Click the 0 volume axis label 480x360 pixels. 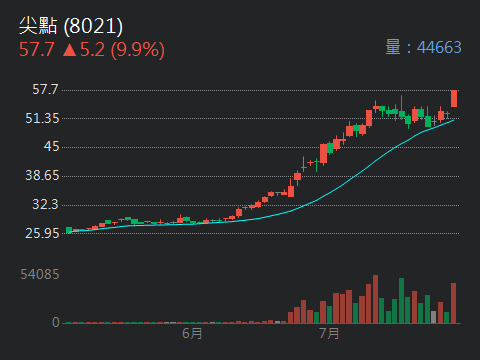coord(56,322)
